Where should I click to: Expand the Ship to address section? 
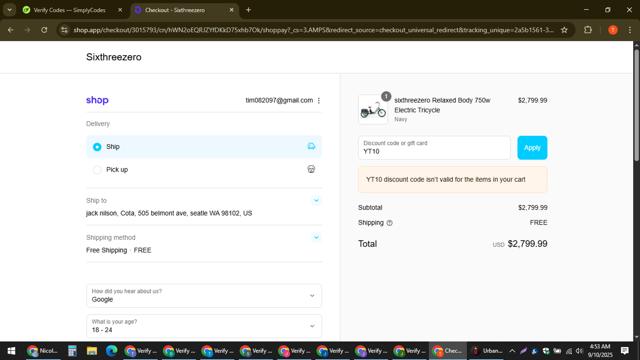(316, 200)
